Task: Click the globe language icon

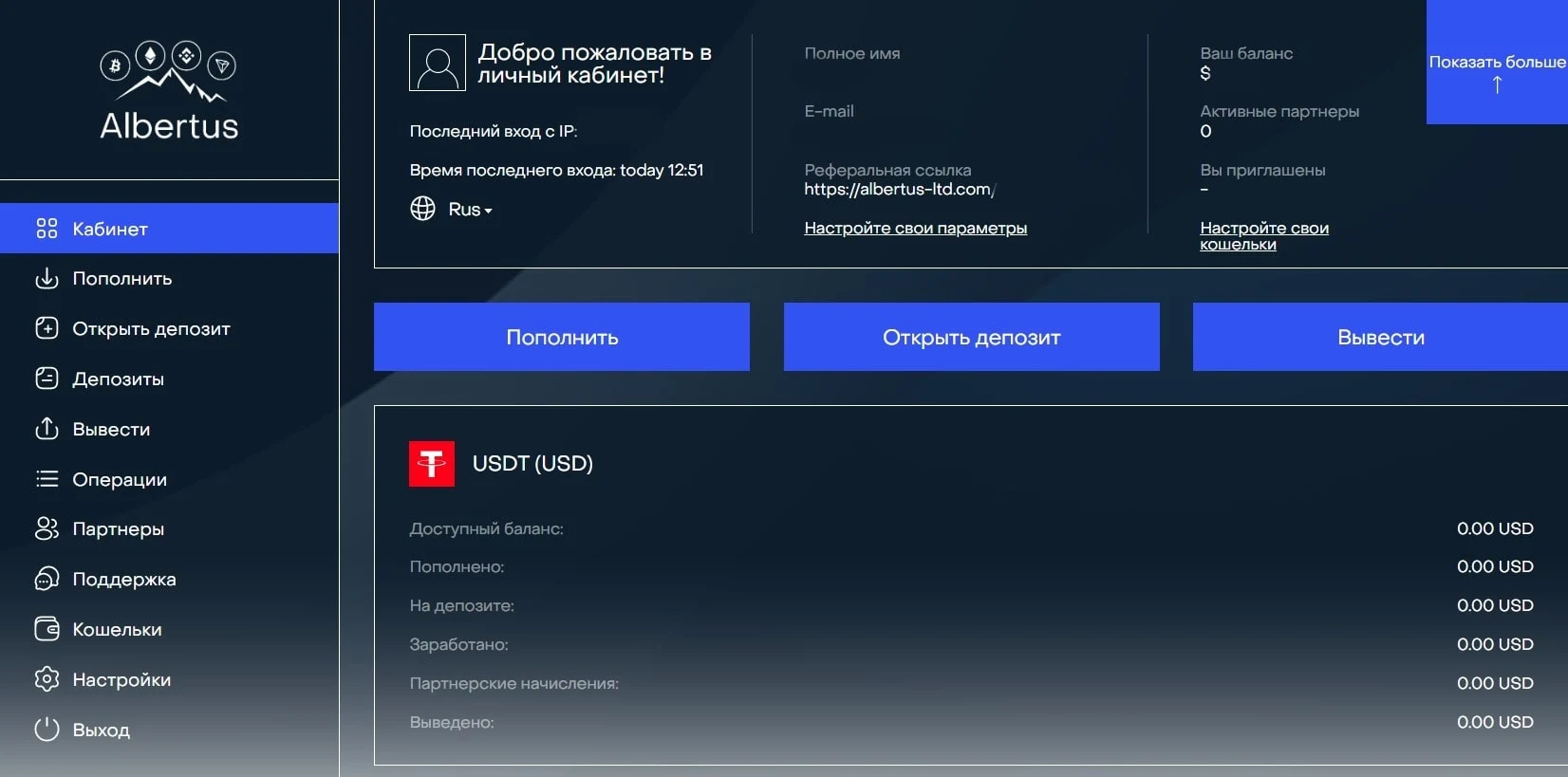Action: [422, 209]
